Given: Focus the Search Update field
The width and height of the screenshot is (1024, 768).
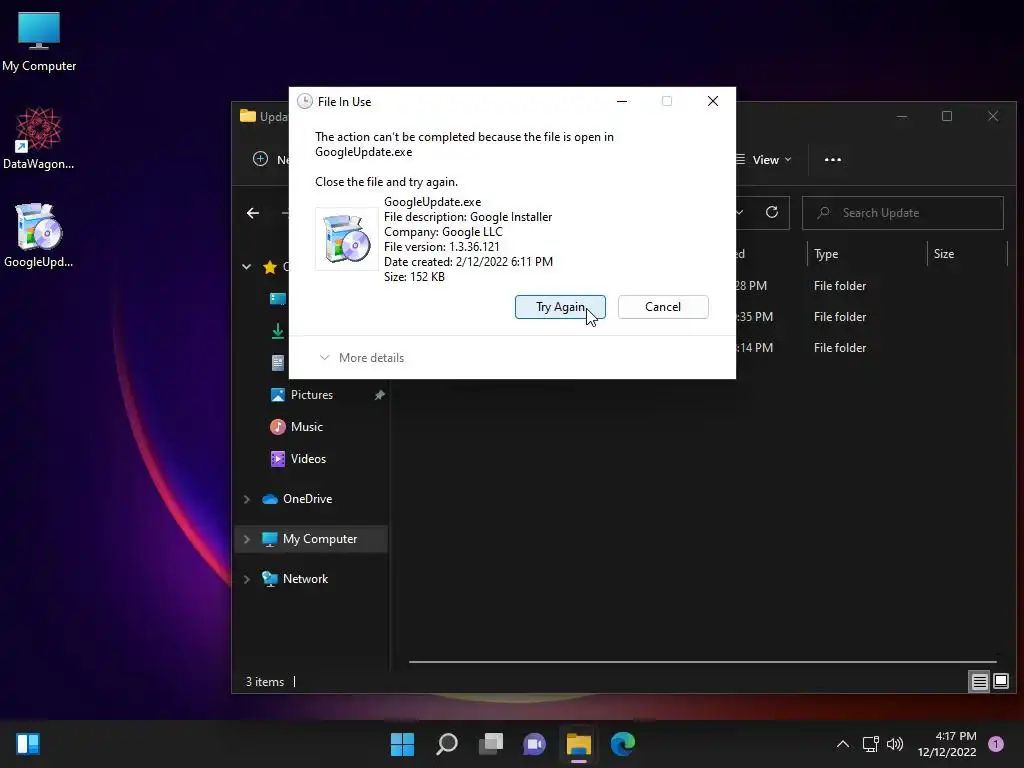Looking at the screenshot, I should [903, 213].
